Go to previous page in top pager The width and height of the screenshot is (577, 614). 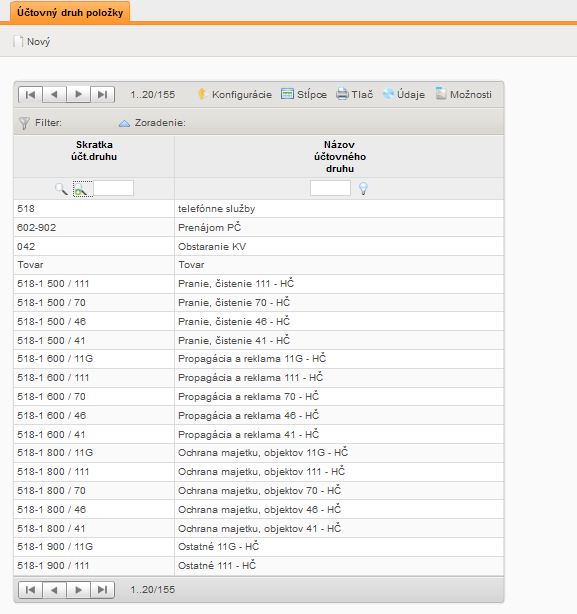coord(54,94)
